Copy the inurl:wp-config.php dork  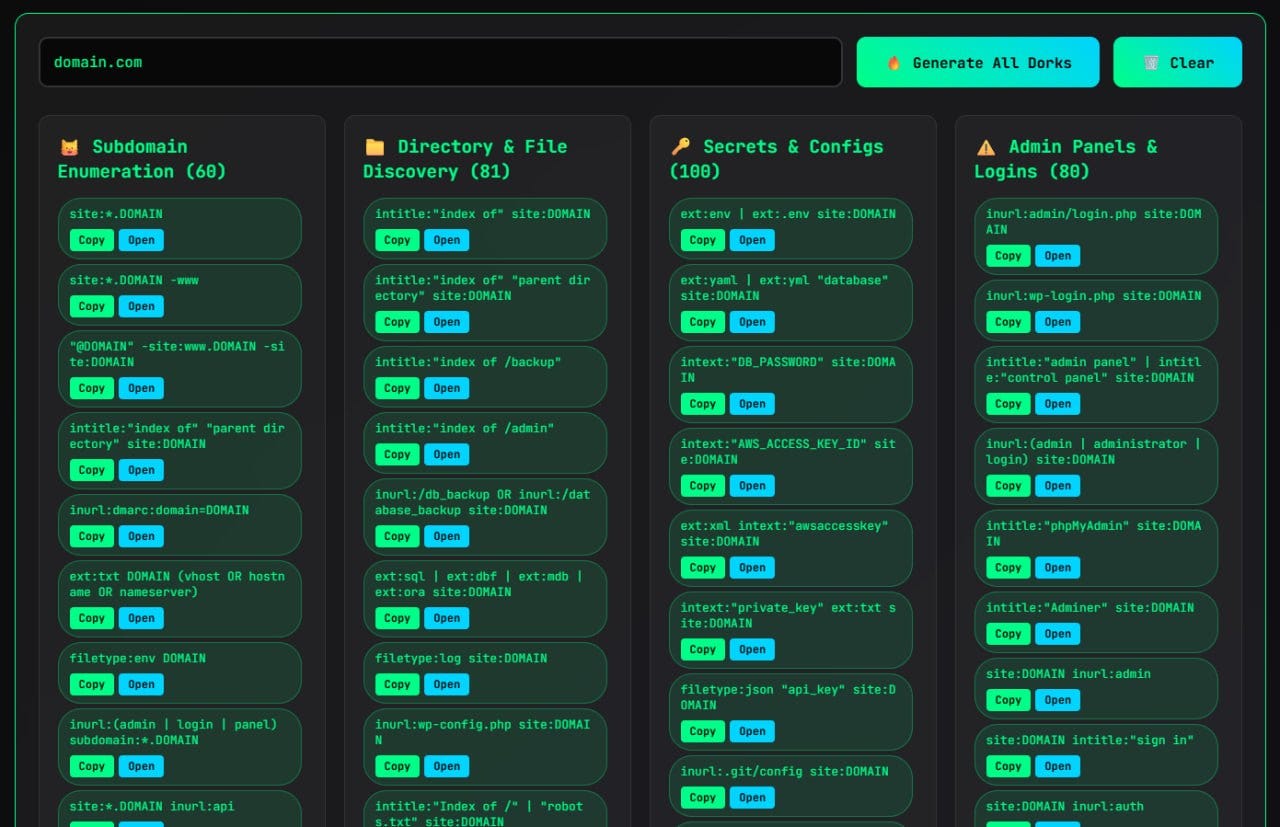[x=397, y=766]
